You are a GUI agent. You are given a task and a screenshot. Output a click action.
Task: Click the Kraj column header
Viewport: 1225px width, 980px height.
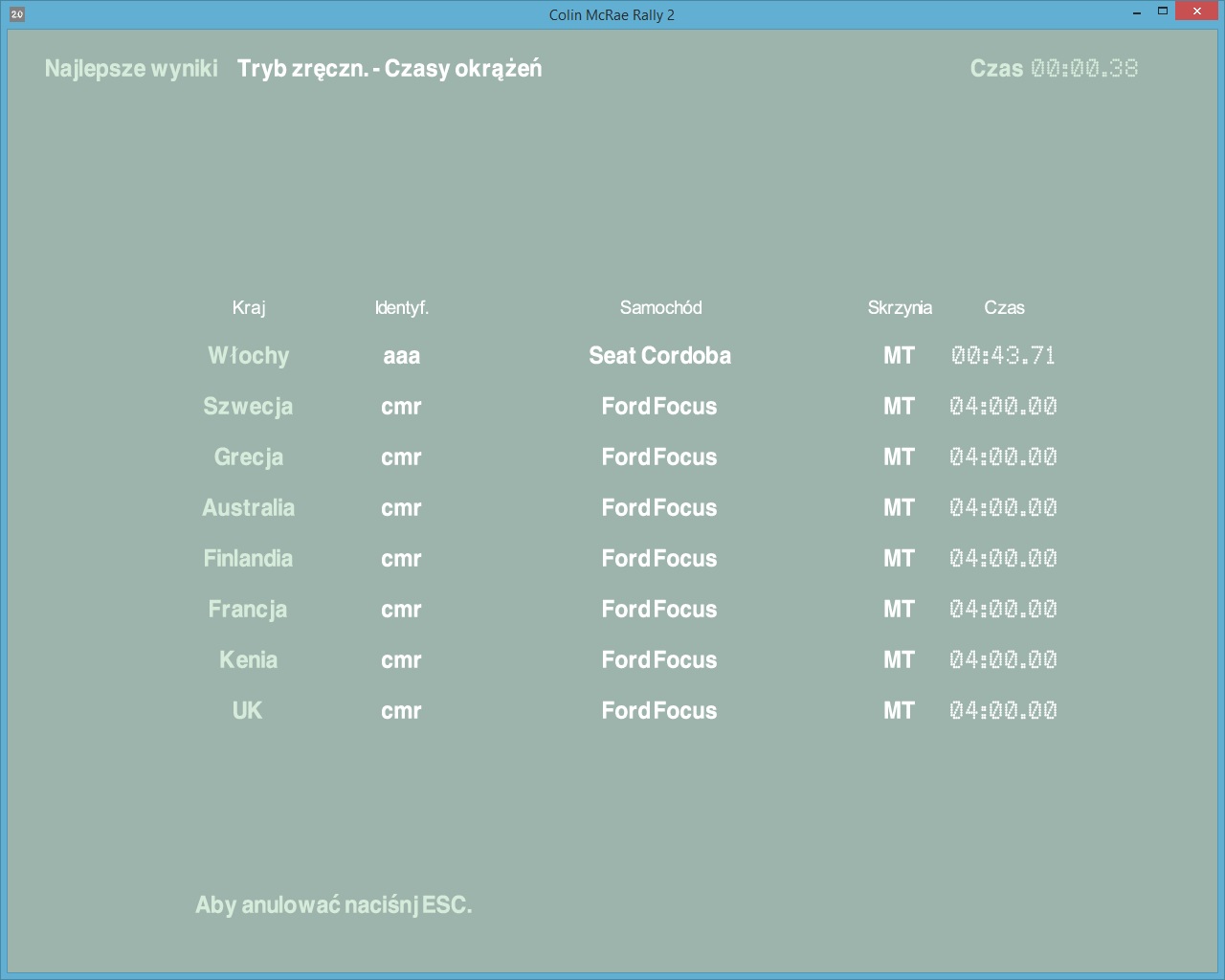point(249,308)
